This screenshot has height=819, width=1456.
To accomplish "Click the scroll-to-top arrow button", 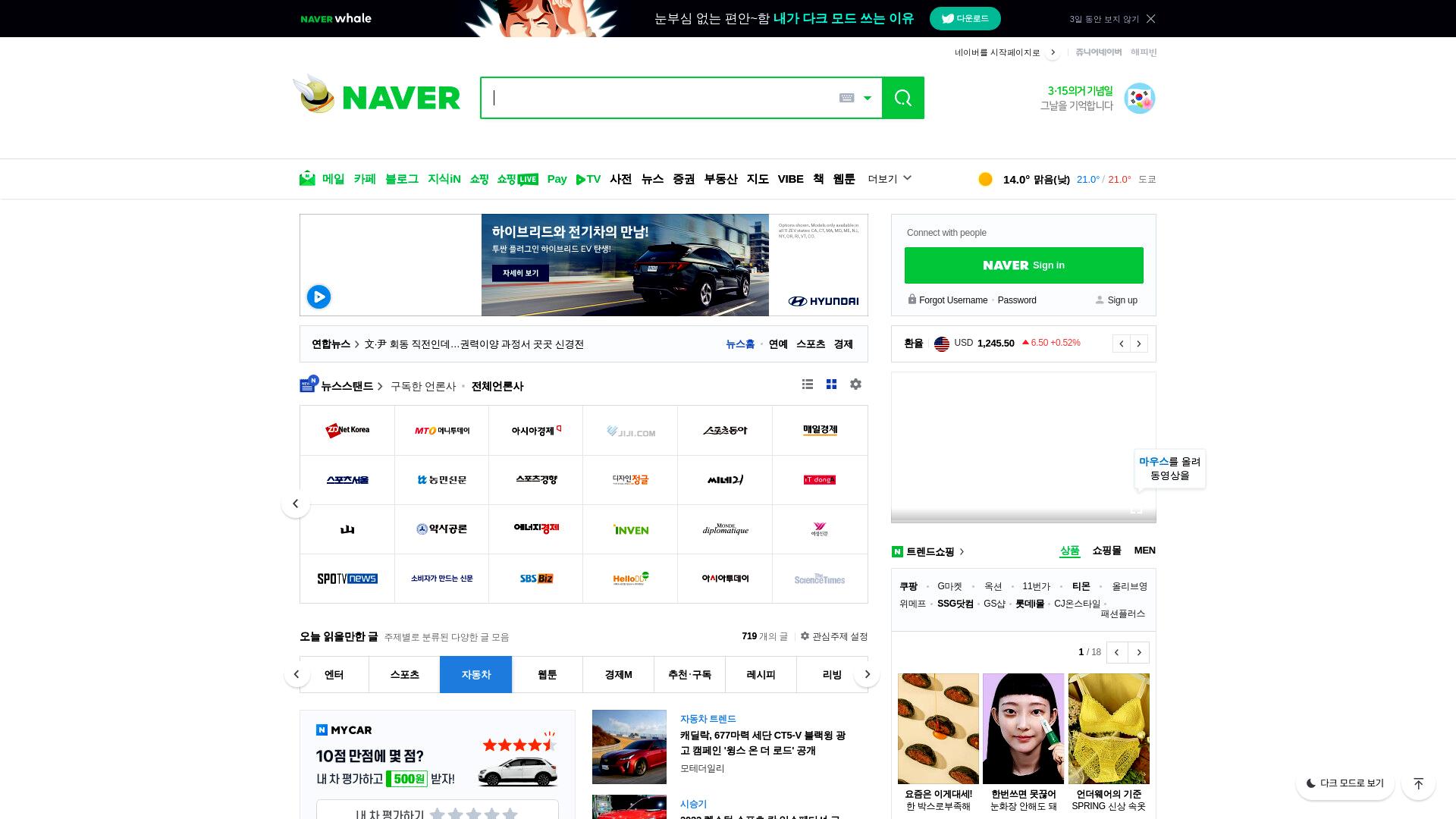I will (1418, 783).
